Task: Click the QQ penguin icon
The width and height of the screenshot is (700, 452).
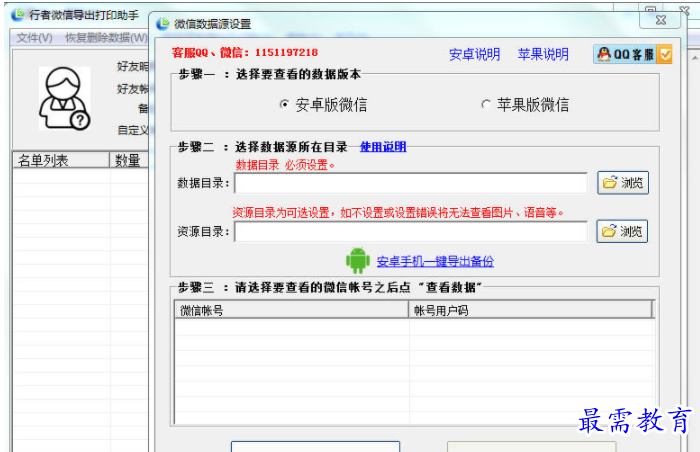Action: 604,54
